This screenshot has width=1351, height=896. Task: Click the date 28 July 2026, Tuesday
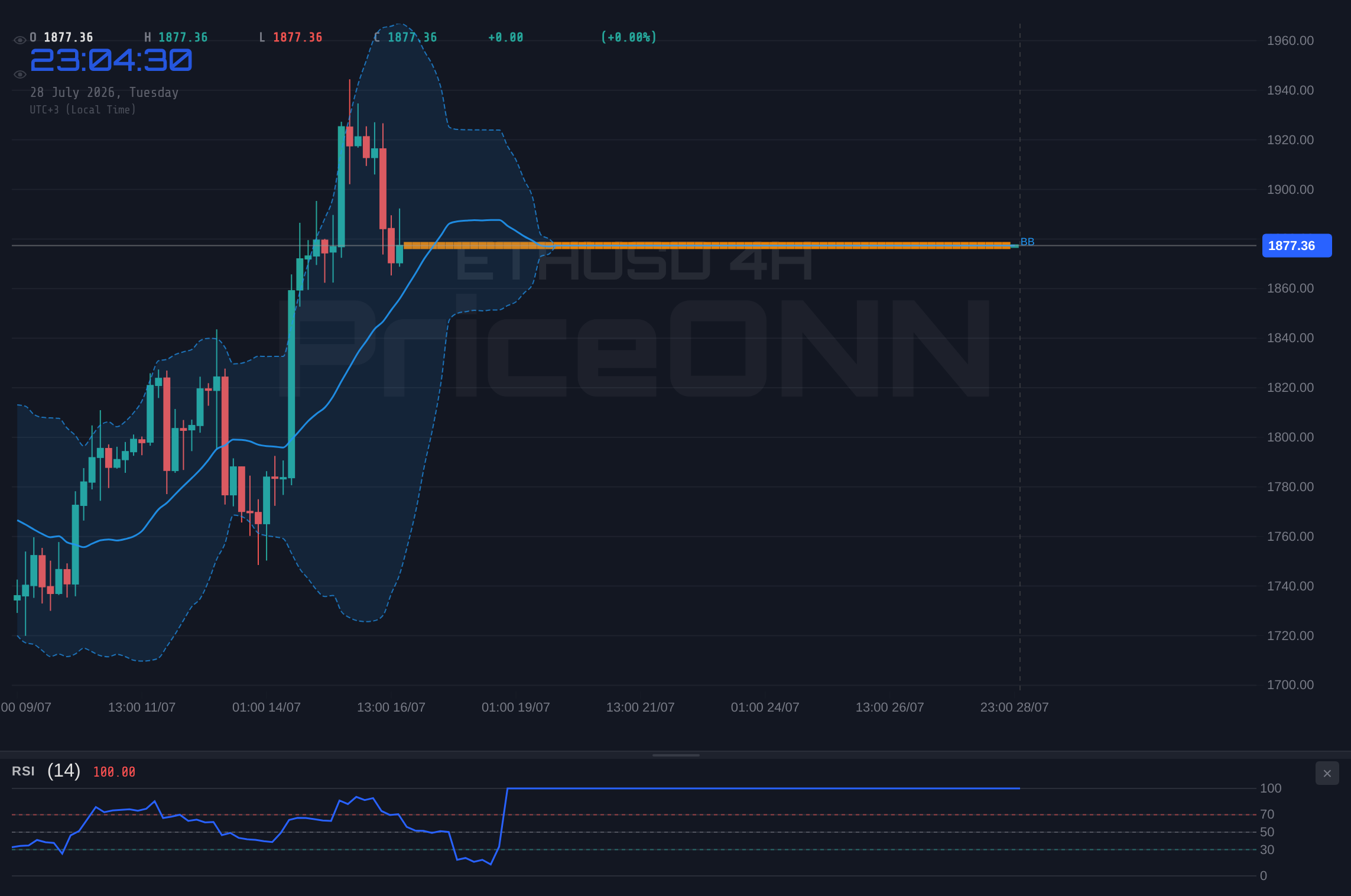pos(104,92)
